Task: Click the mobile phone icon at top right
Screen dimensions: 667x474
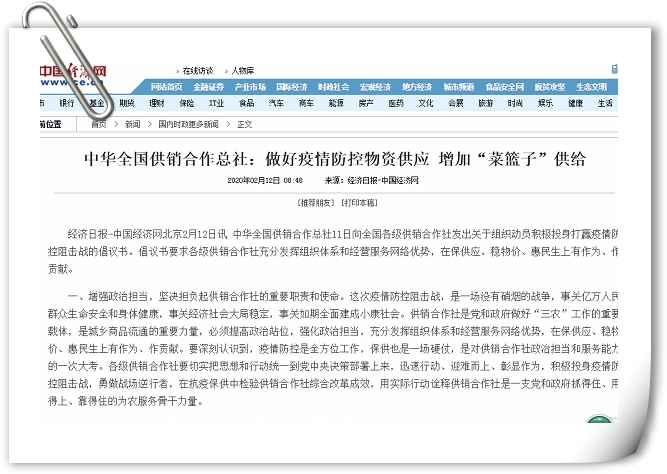Action: click(615, 69)
